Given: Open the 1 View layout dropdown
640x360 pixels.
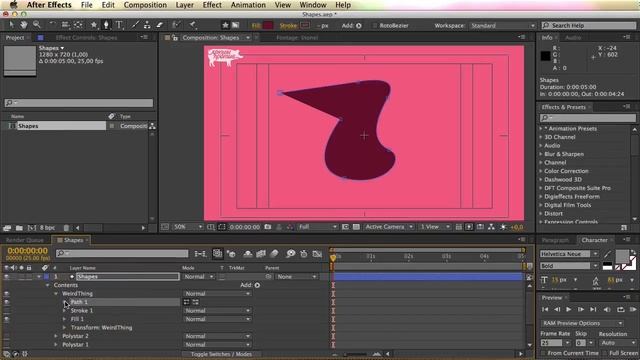Looking at the screenshot, I should pyautogui.click(x=435, y=227).
